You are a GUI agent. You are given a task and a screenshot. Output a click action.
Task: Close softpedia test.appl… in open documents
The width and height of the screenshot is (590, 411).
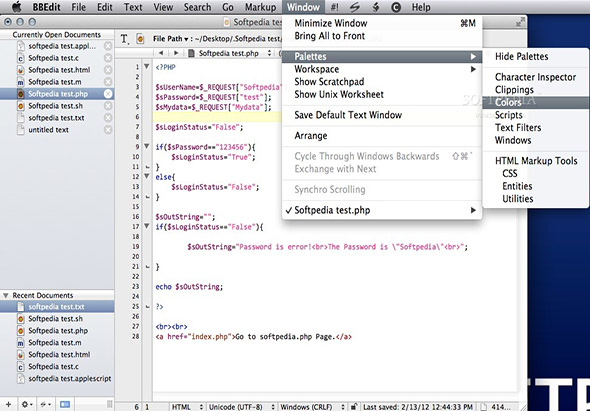coord(108,46)
